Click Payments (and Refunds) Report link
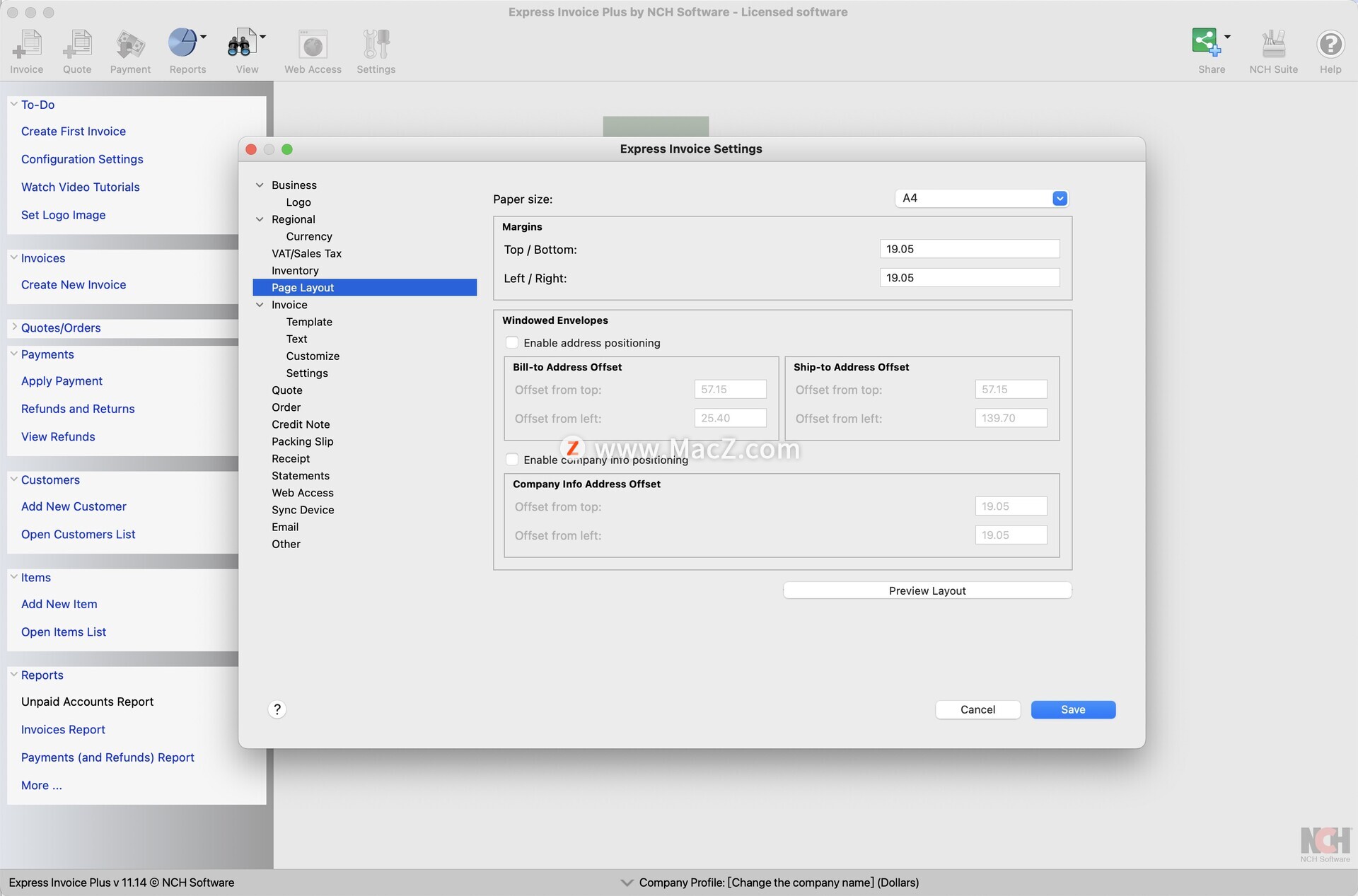This screenshot has height=896, width=1358. 108,757
